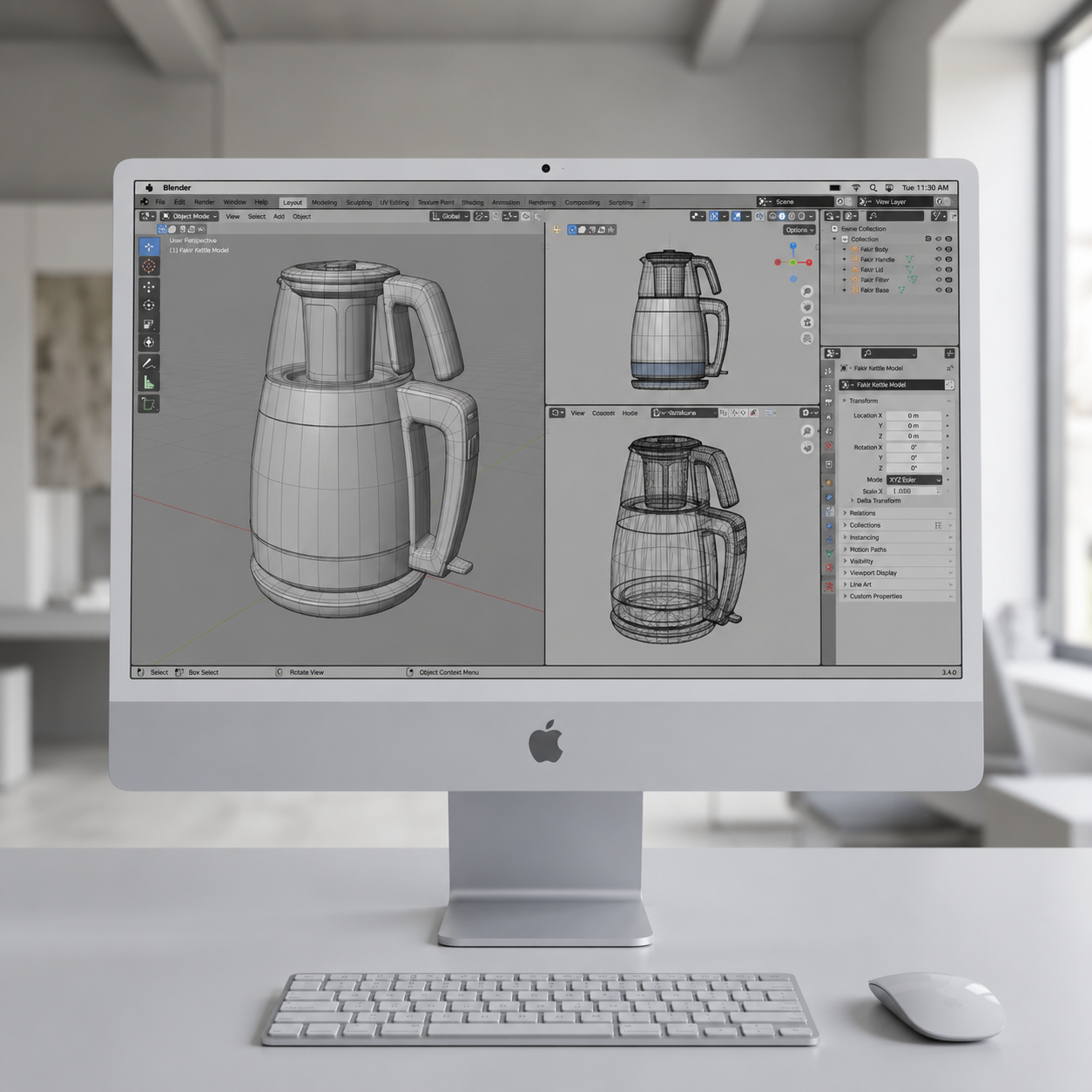Screen dimensions: 1092x1092
Task: Click the red X axis on navigation gizmo
Action: pos(809,262)
